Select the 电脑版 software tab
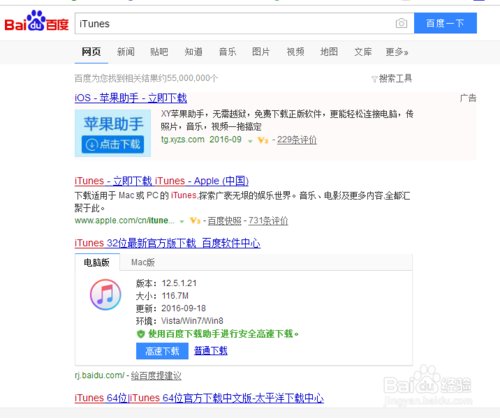Viewport: 500px width, 418px height. (97, 263)
